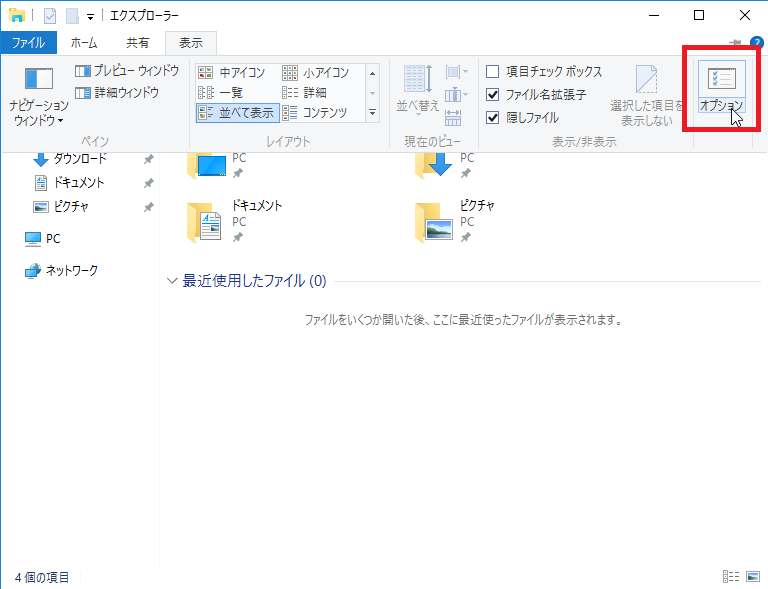Unpin Downloads using its pin icon
The image size is (768, 589).
coord(148,159)
